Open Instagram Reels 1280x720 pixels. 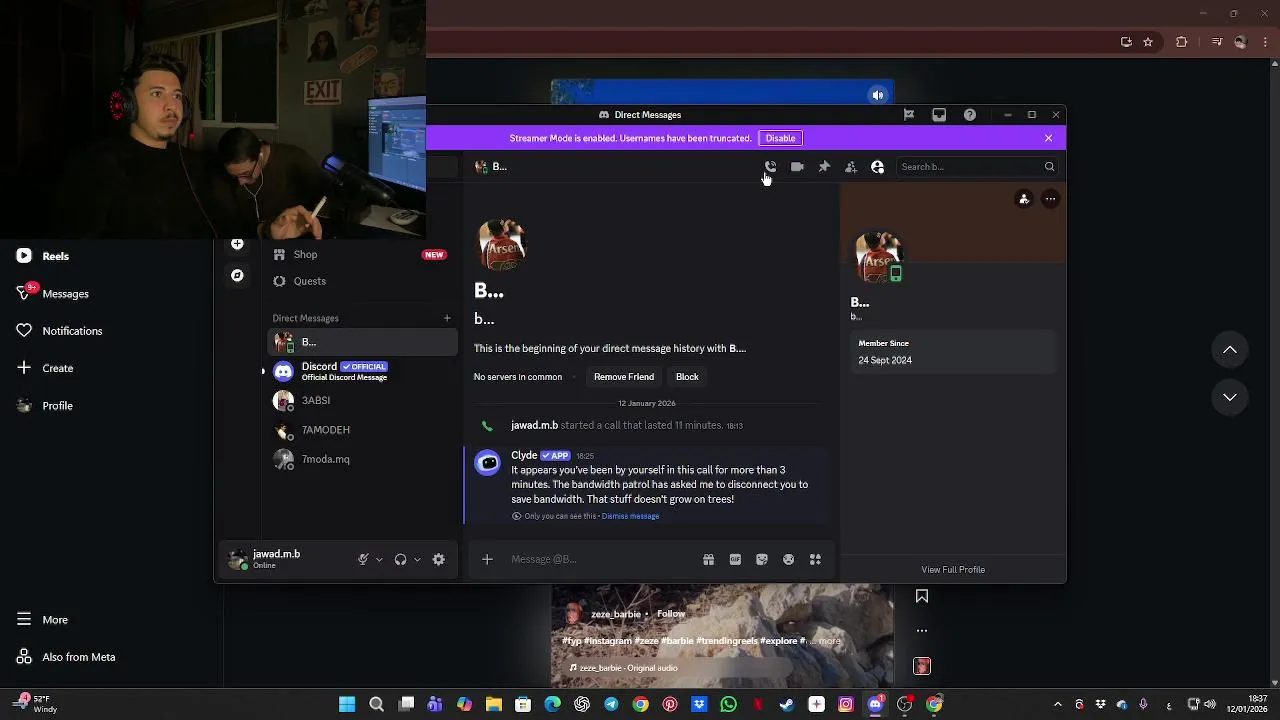[x=44, y=256]
